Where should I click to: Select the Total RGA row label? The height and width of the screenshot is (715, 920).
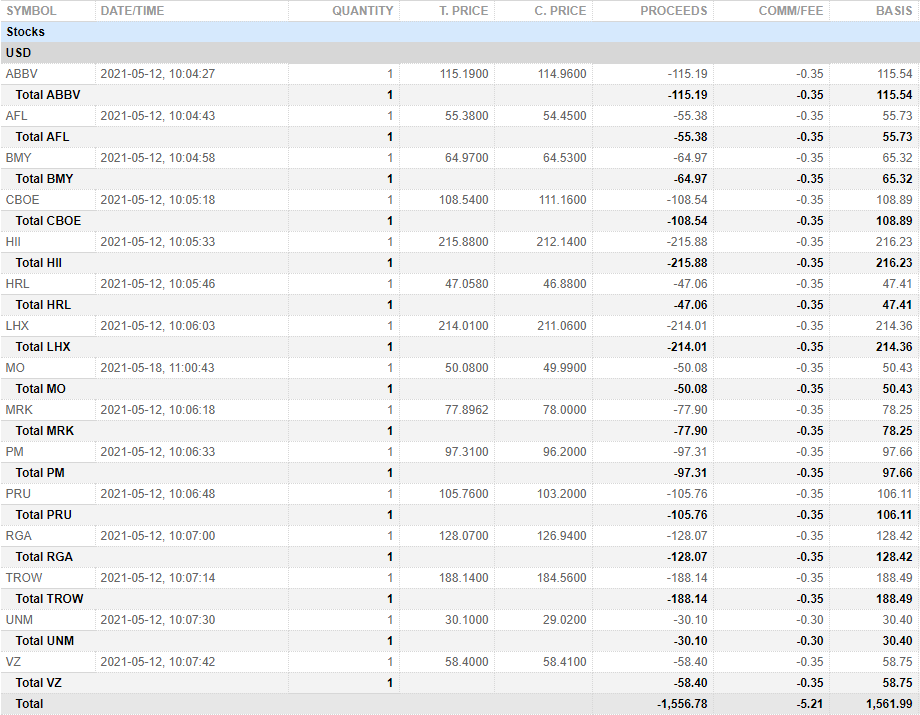[x=44, y=557]
